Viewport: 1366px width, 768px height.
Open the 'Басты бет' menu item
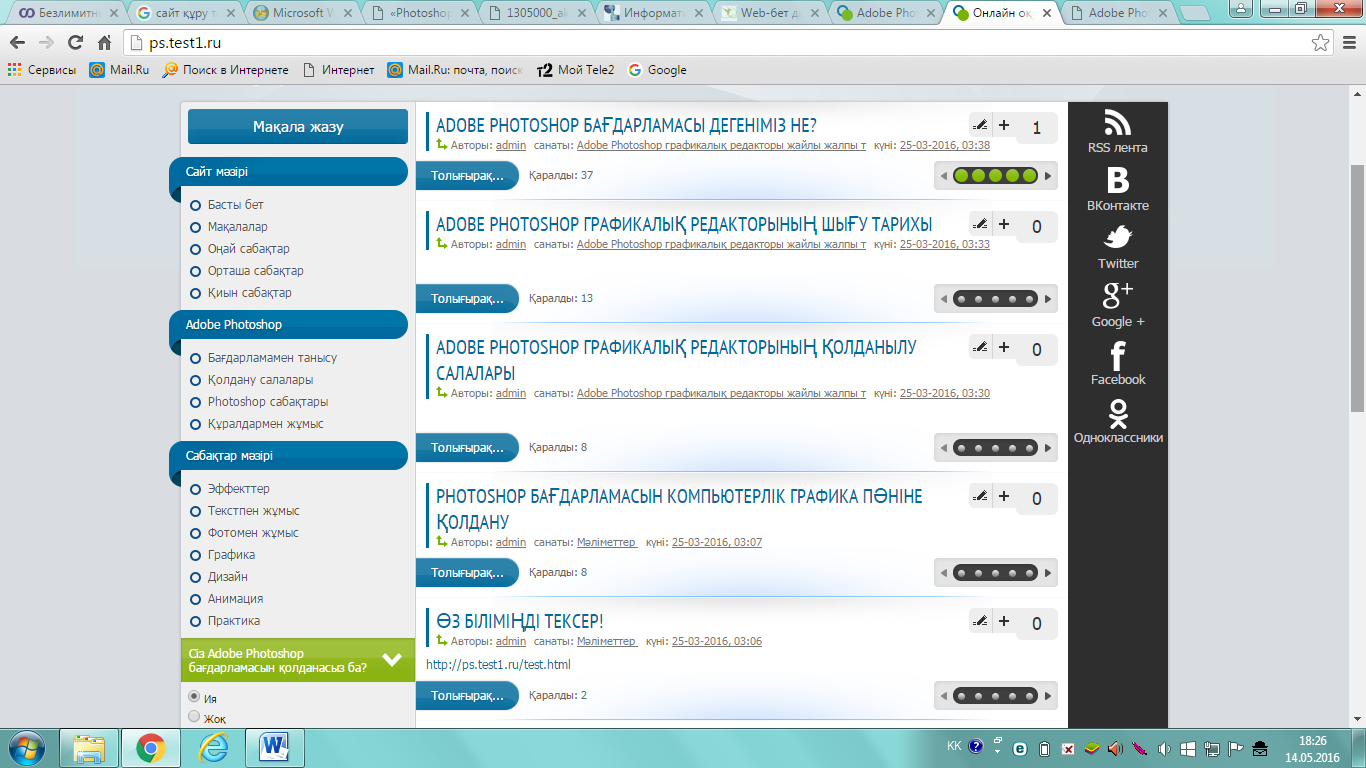[x=235, y=204]
